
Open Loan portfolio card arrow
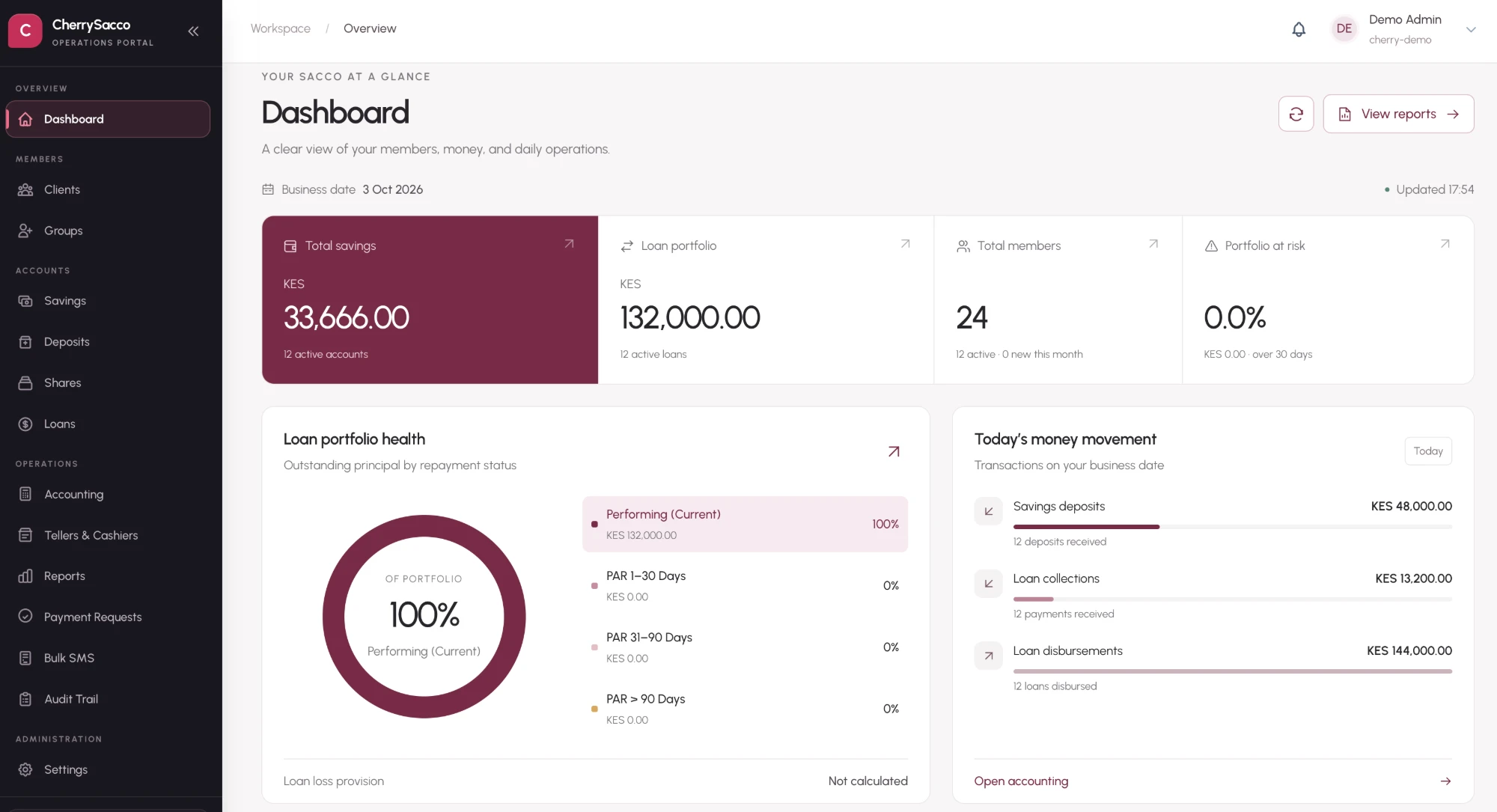905,244
